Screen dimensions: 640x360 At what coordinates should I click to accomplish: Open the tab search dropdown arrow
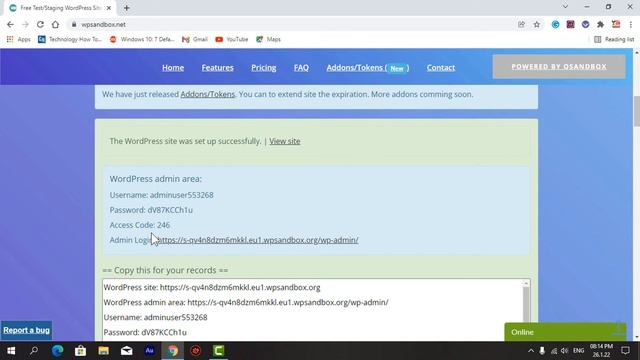coord(565,7)
